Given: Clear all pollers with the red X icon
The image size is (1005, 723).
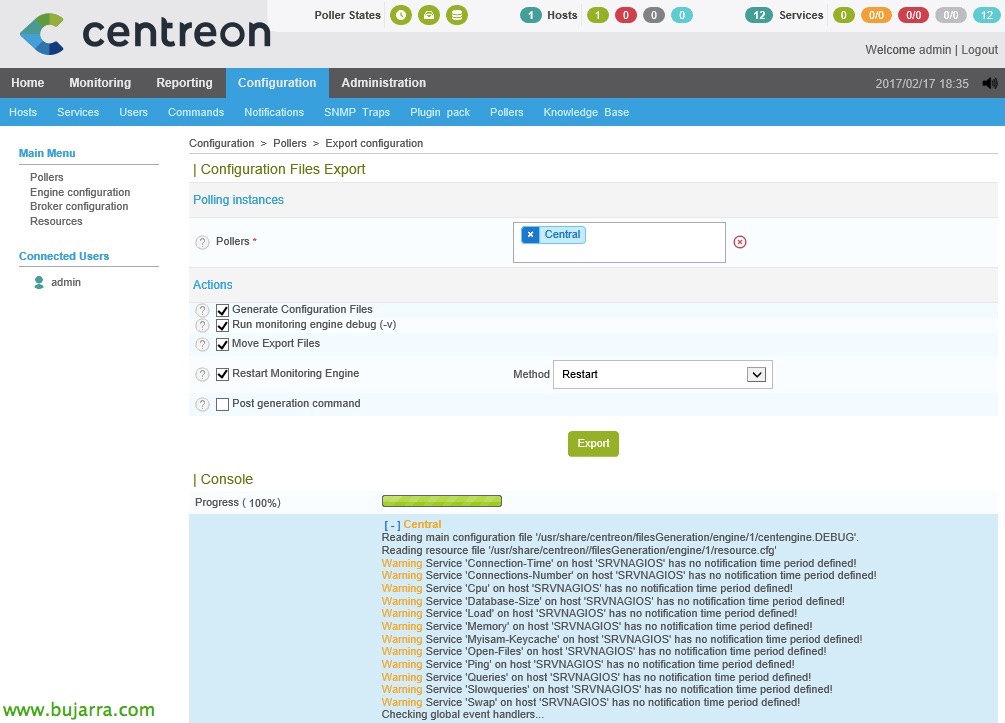Looking at the screenshot, I should click(x=740, y=242).
